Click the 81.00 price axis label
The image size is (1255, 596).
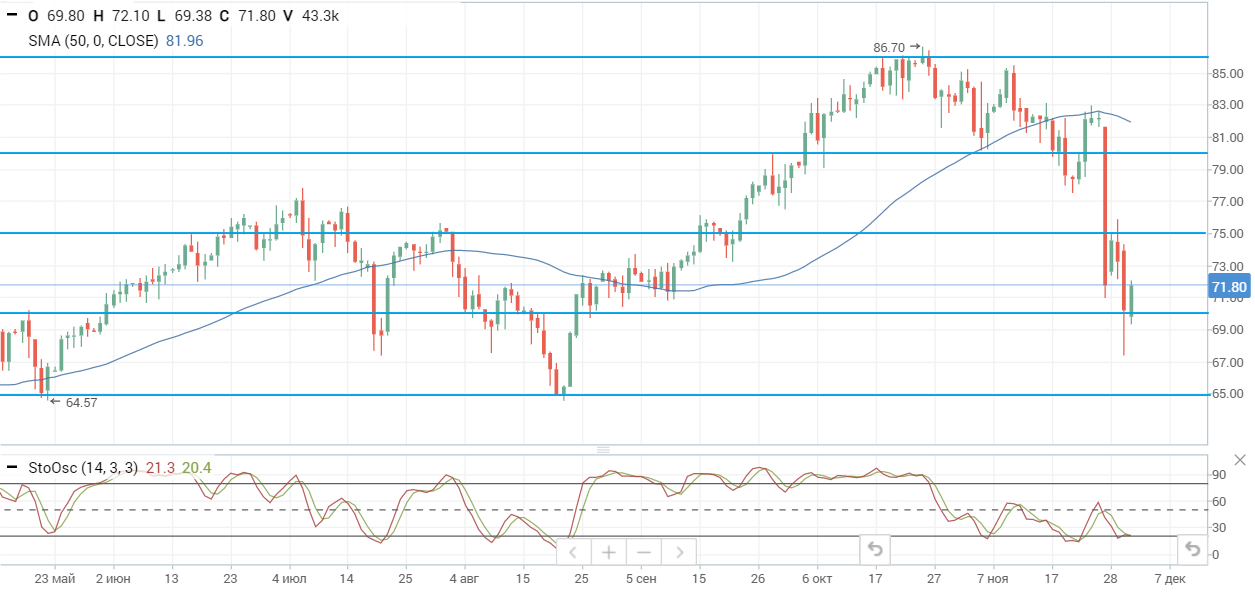pos(1226,137)
